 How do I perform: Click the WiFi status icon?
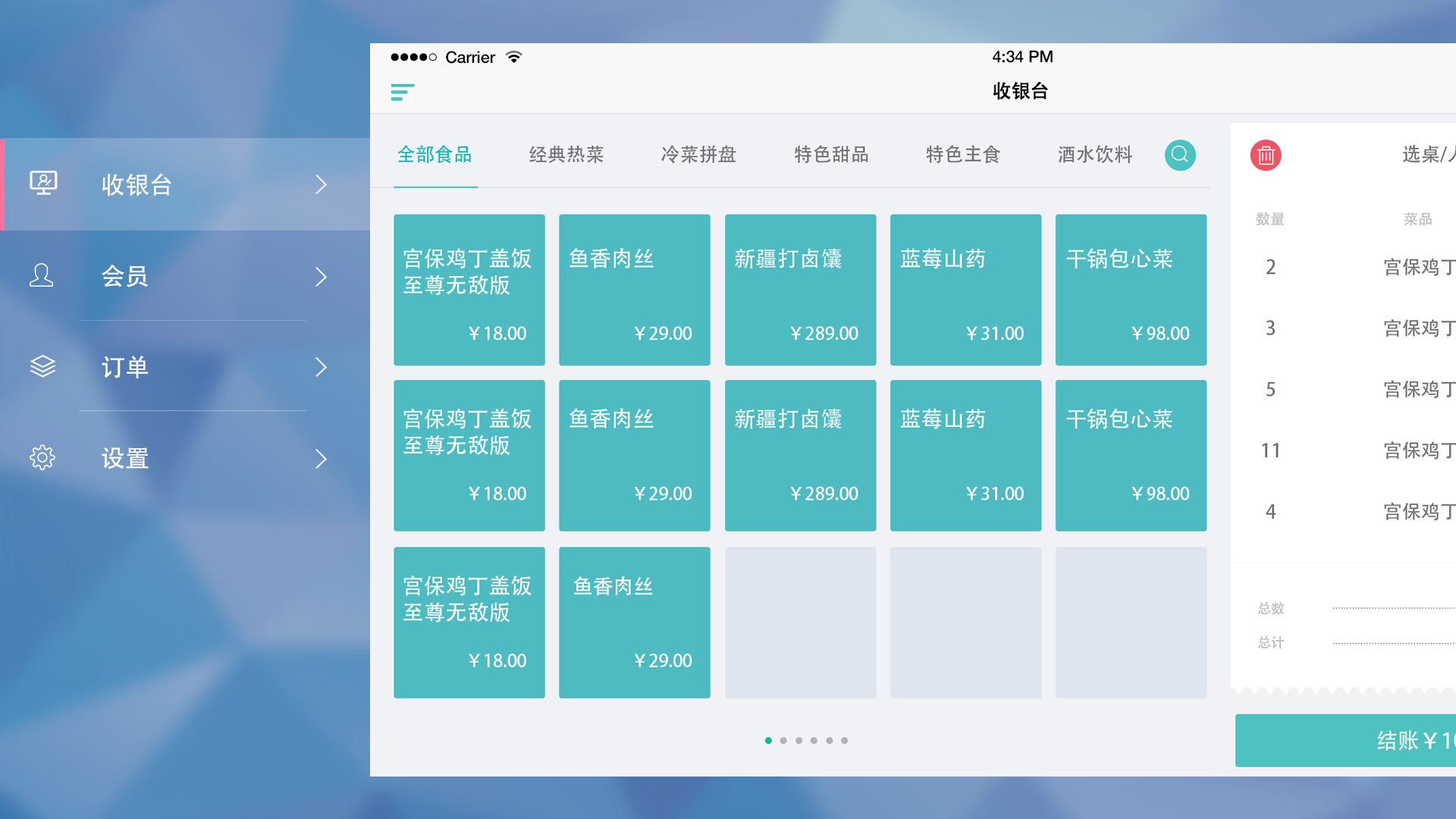coord(514,57)
